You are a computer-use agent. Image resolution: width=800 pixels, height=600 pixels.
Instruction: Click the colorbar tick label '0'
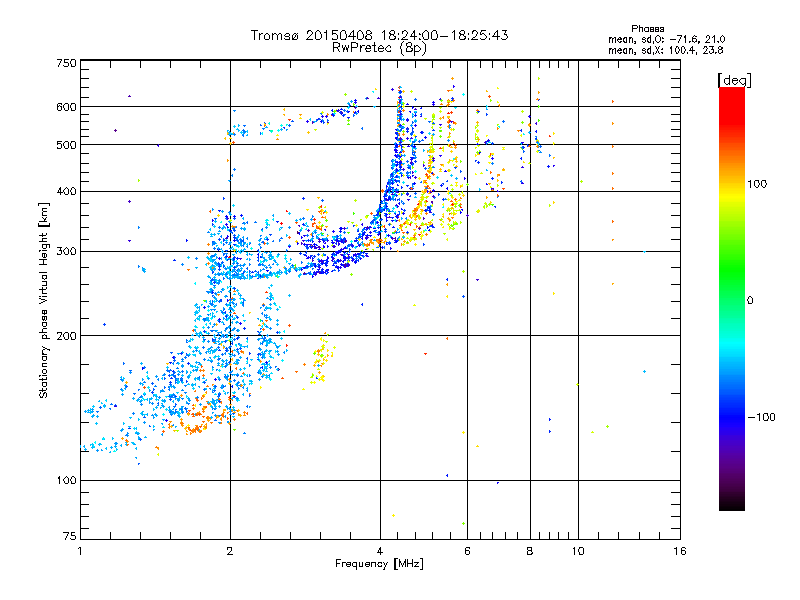(750, 300)
